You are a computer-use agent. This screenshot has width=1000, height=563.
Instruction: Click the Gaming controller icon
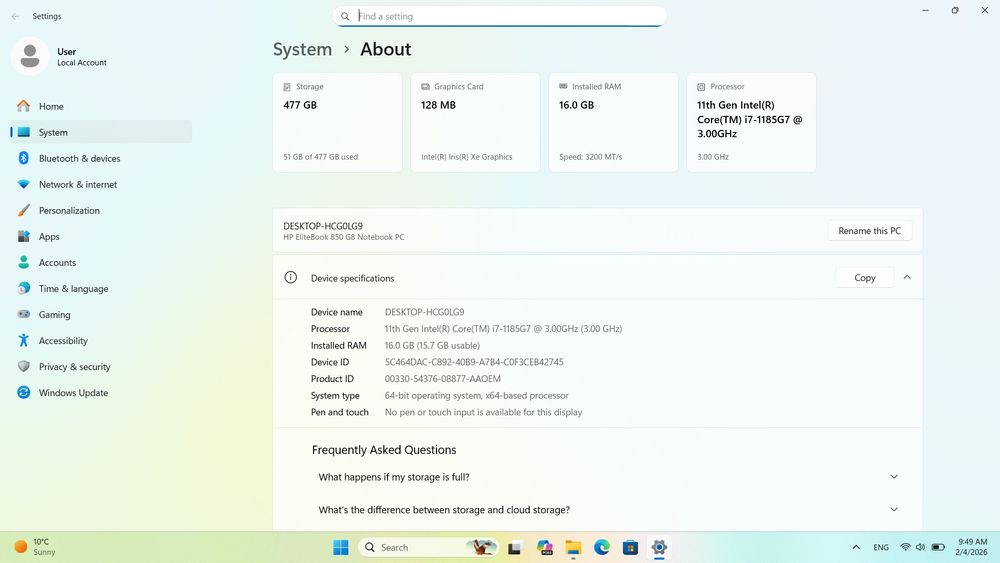point(24,314)
